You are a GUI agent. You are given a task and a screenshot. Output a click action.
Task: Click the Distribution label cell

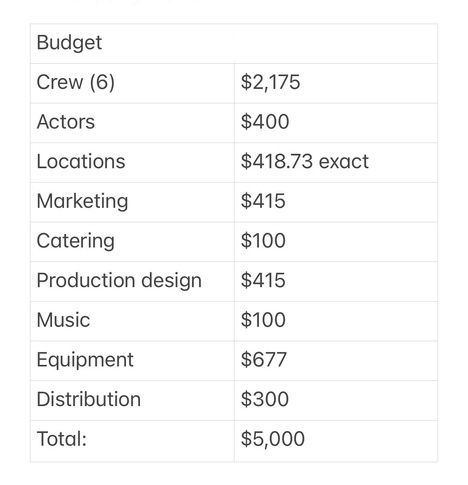tap(132, 401)
